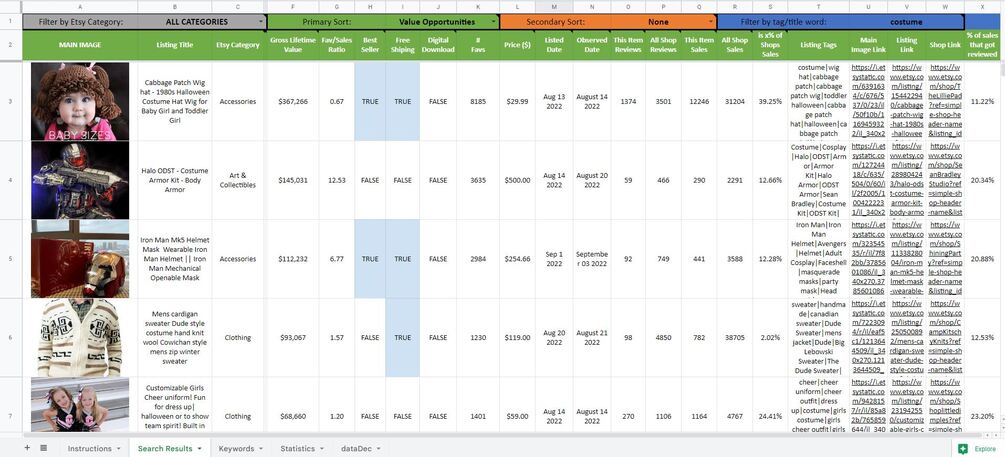This screenshot has height=457, width=1005.
Task: Open Halo ODST shop link
Action: click(945, 180)
